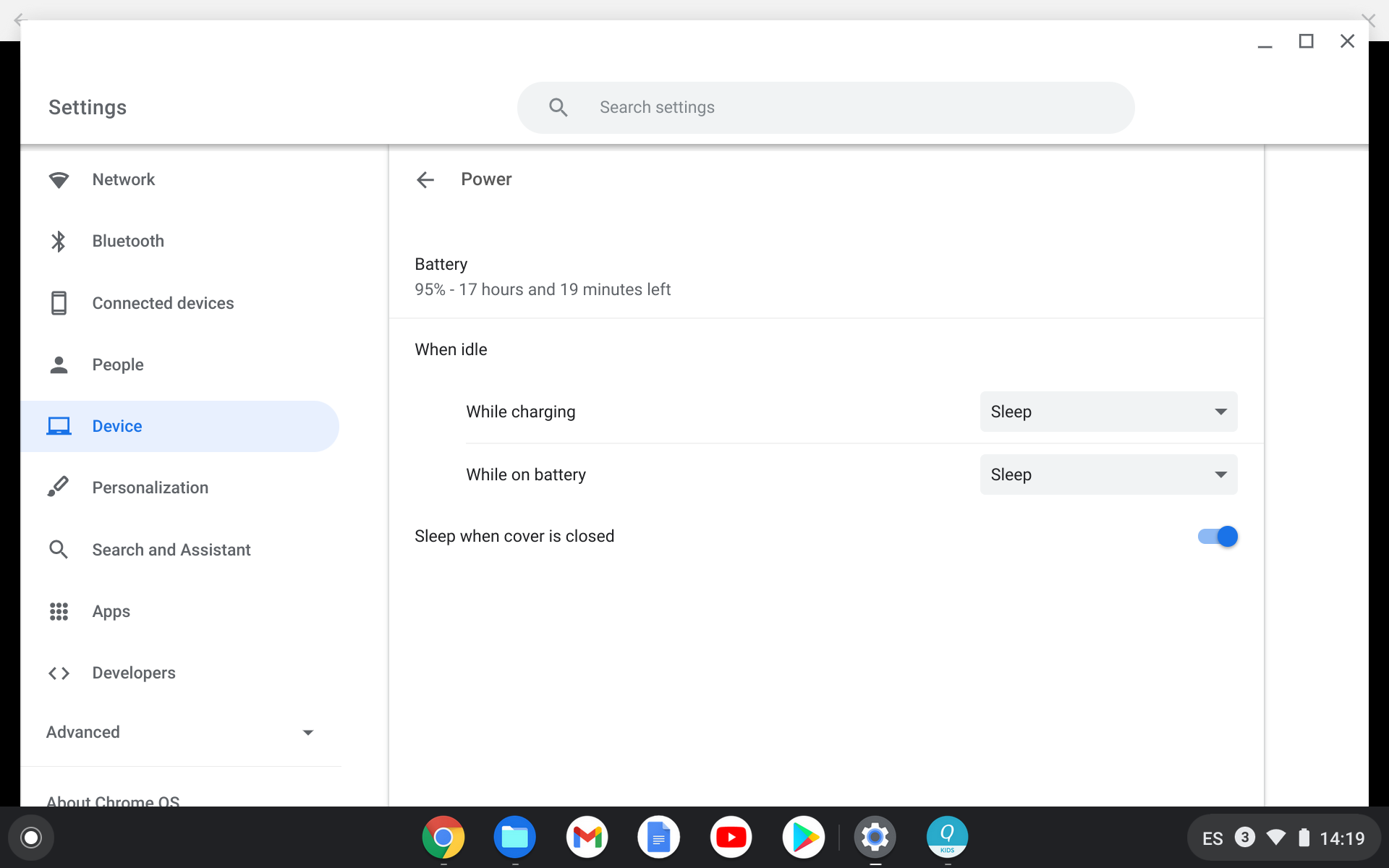Click the battery status text 95% remaining

click(543, 289)
